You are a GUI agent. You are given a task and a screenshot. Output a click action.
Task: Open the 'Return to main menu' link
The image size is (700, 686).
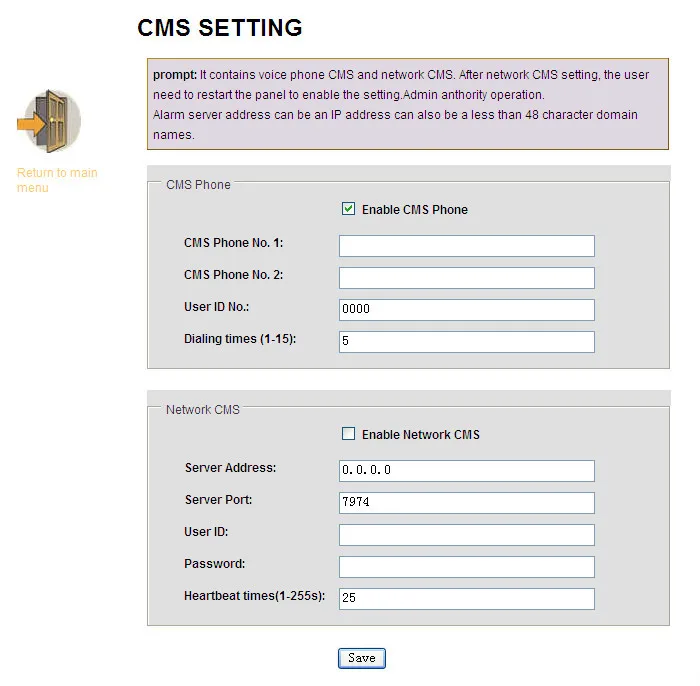click(x=57, y=180)
